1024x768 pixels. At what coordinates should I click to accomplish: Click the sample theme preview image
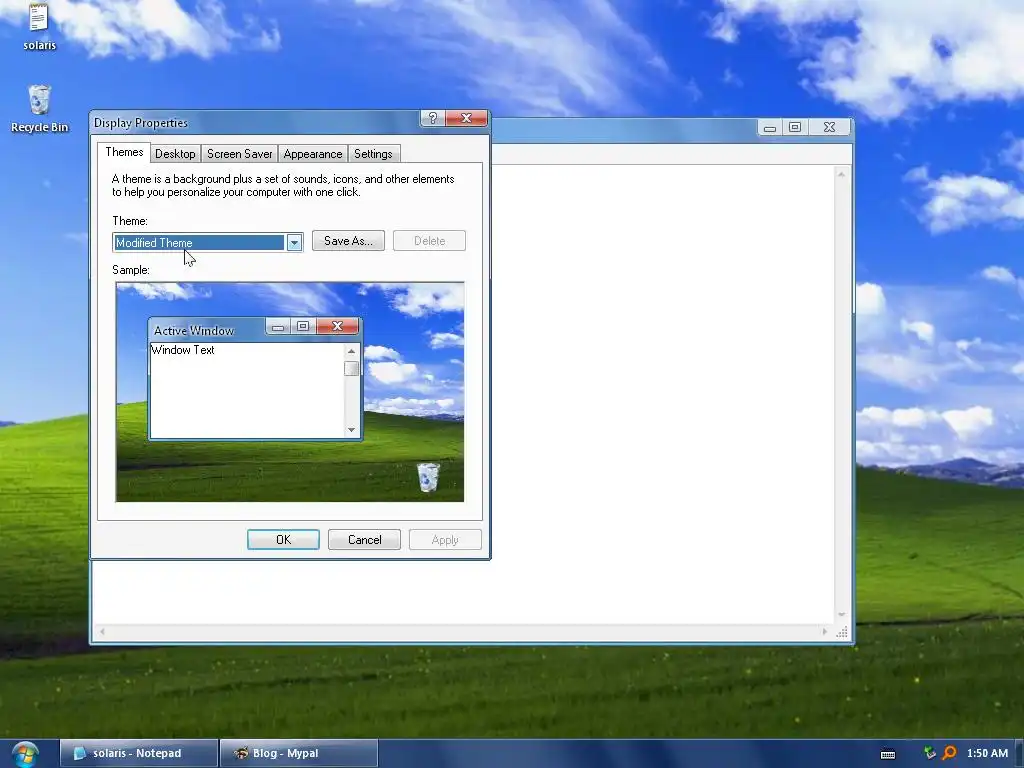tap(290, 392)
